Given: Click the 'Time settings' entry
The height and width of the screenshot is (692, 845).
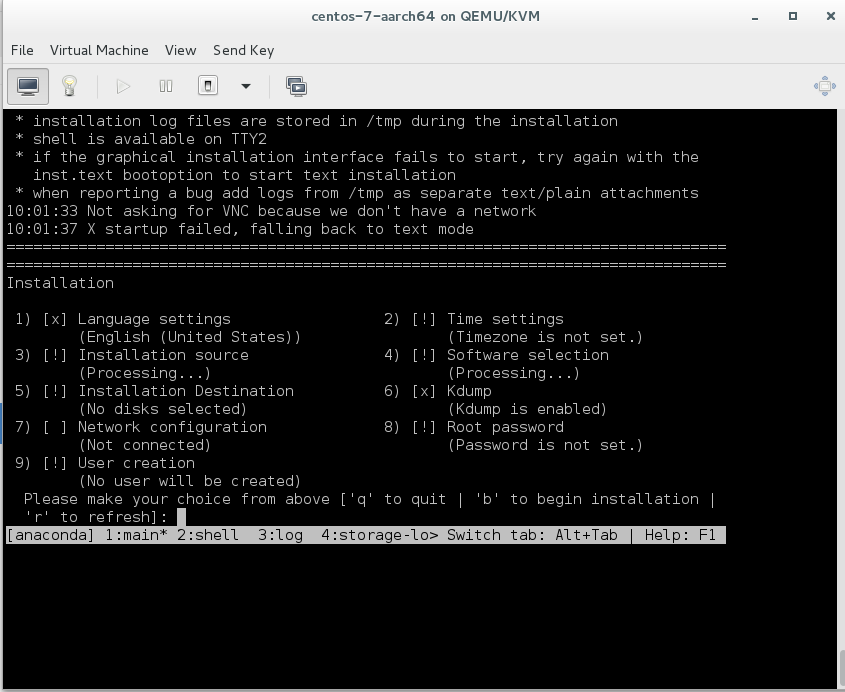Looking at the screenshot, I should 505,319.
